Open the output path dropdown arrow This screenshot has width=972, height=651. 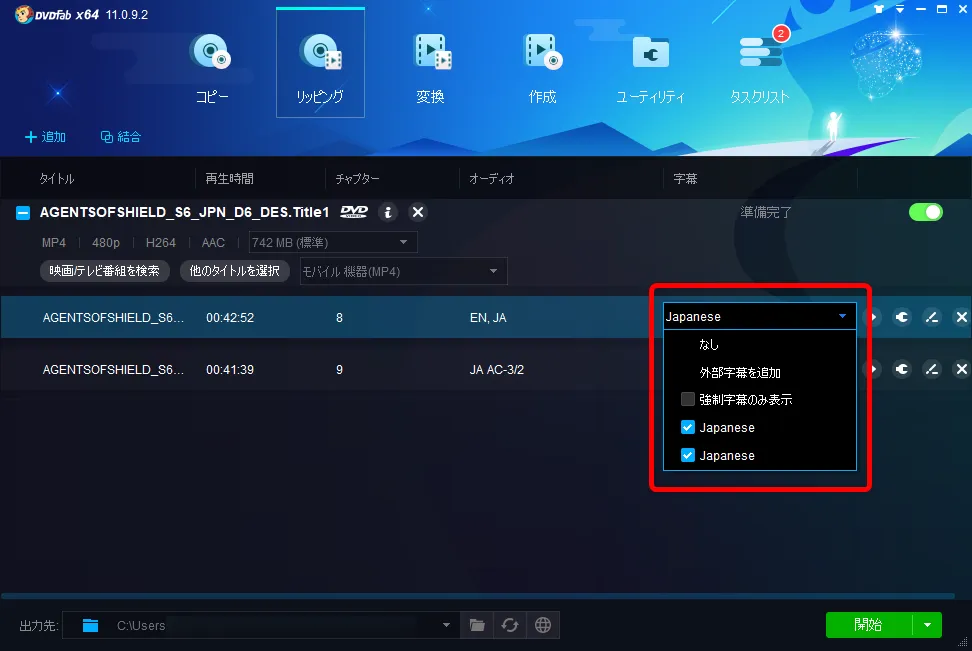[x=446, y=625]
